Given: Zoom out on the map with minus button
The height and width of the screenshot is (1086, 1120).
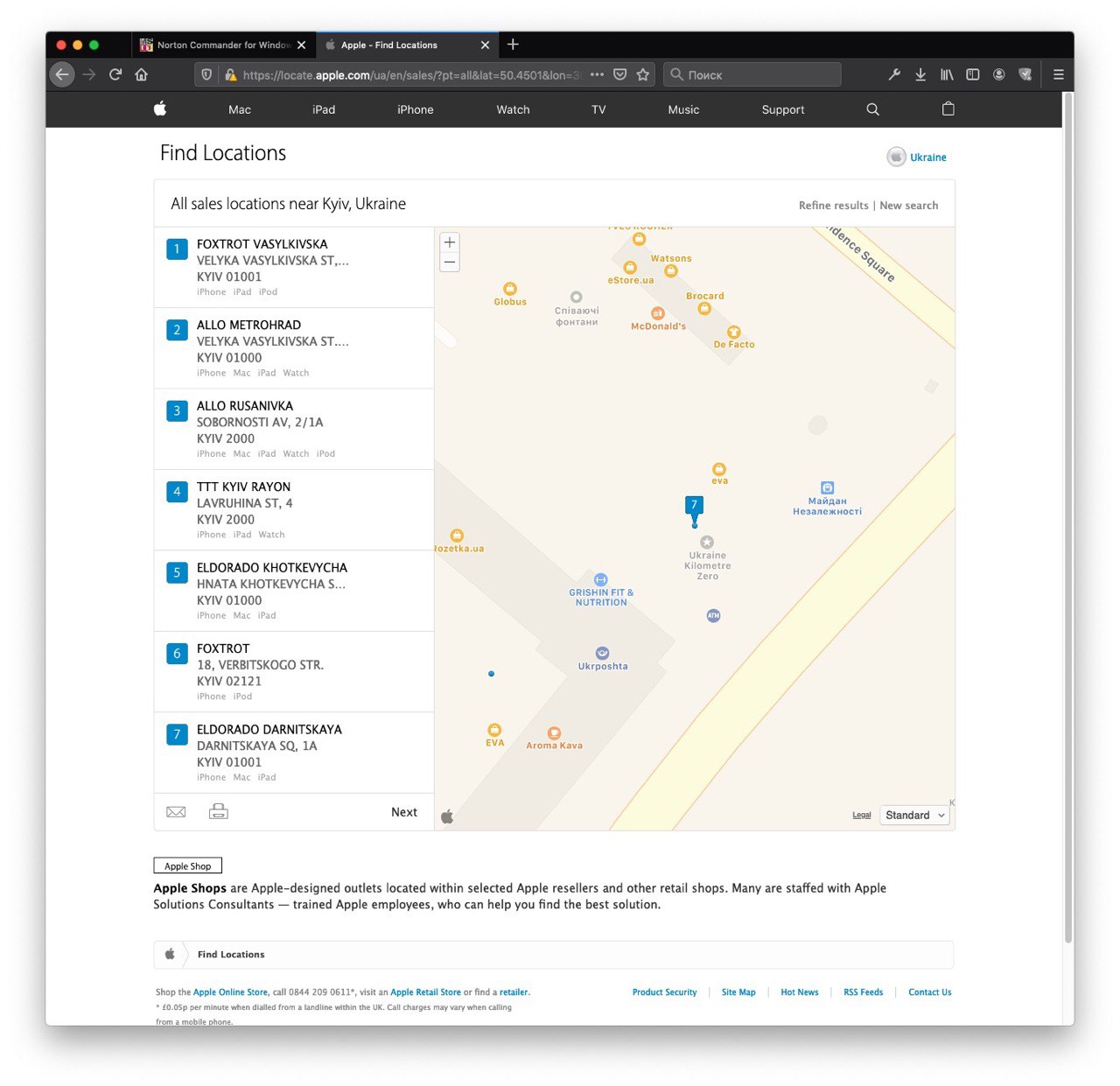Looking at the screenshot, I should [x=450, y=262].
